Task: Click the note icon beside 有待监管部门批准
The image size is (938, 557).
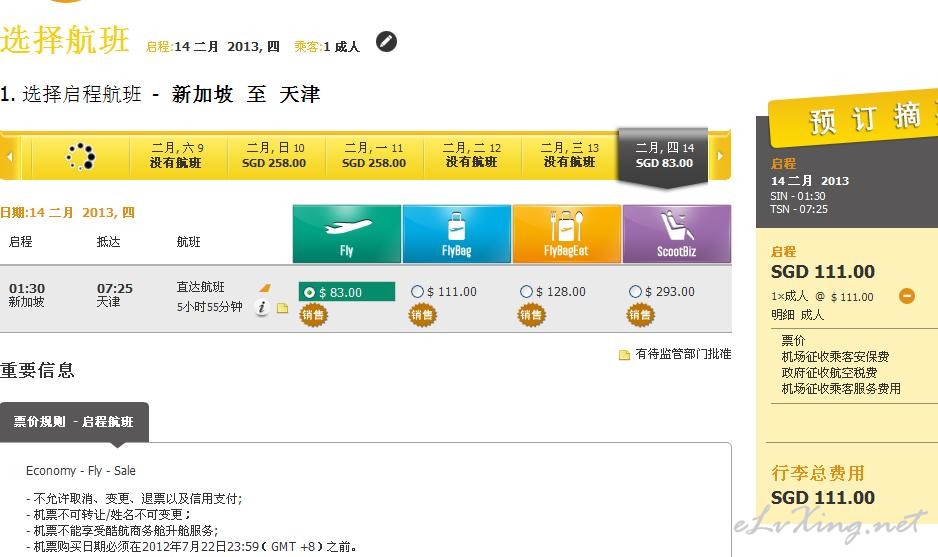Action: [x=624, y=355]
